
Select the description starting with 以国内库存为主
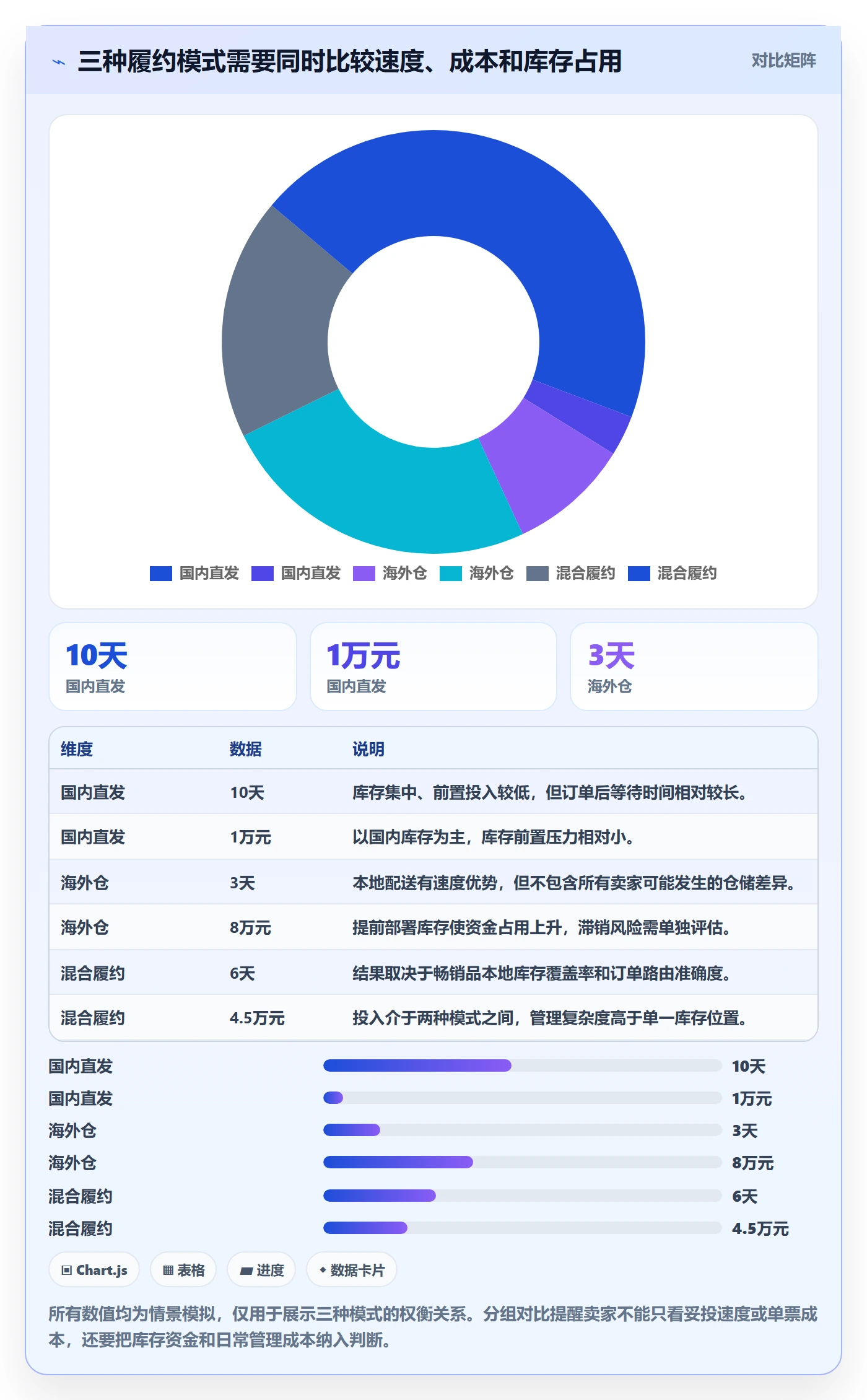click(493, 837)
